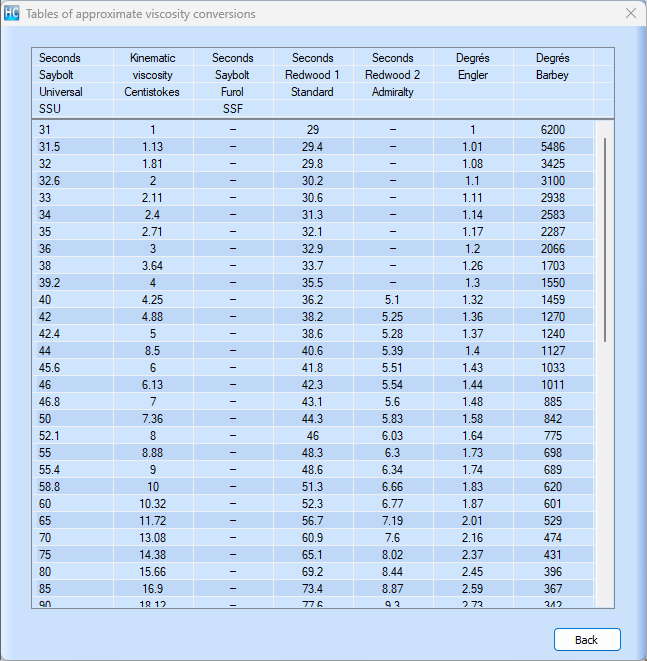Select the 58.8 SSU cell
This screenshot has width=647, height=661.
tap(49, 487)
